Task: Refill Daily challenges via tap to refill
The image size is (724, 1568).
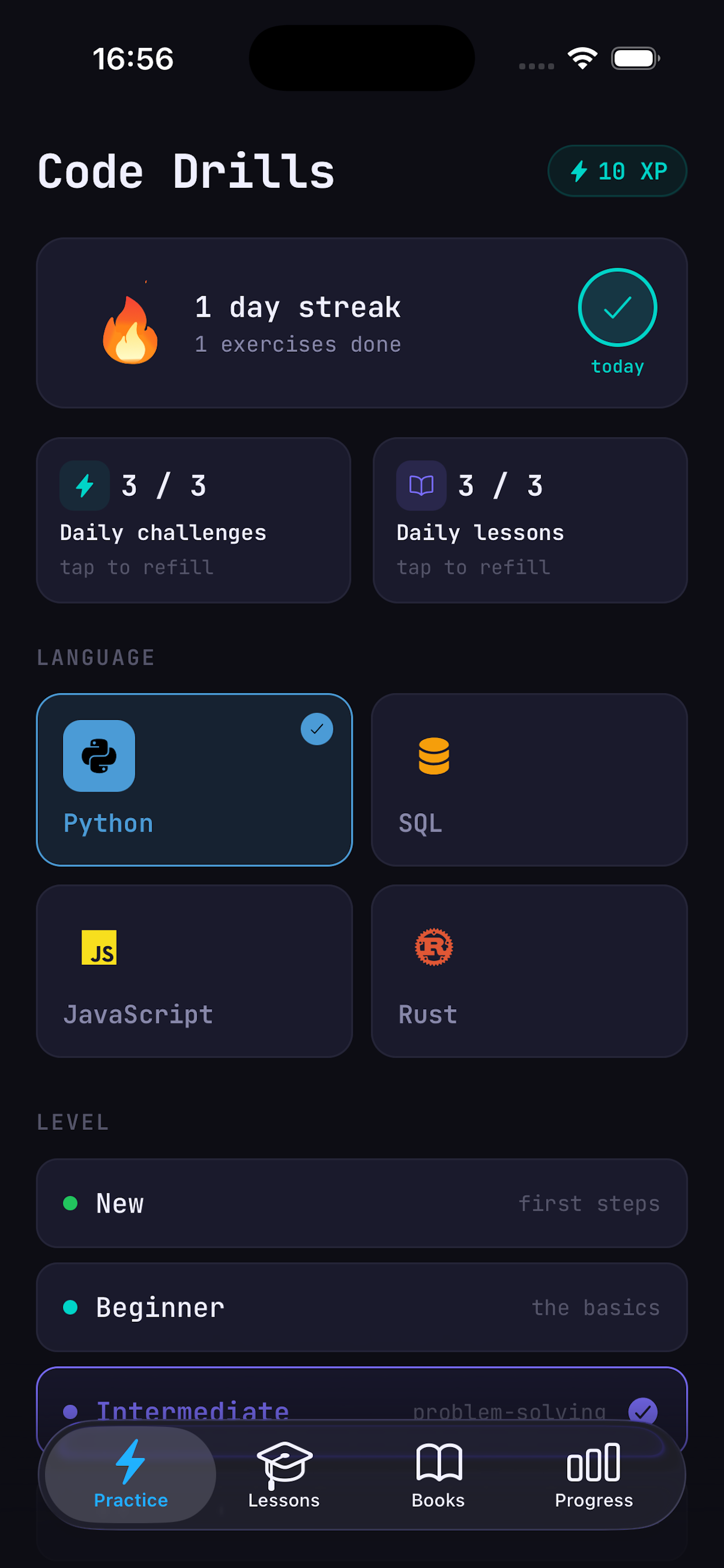Action: (136, 568)
